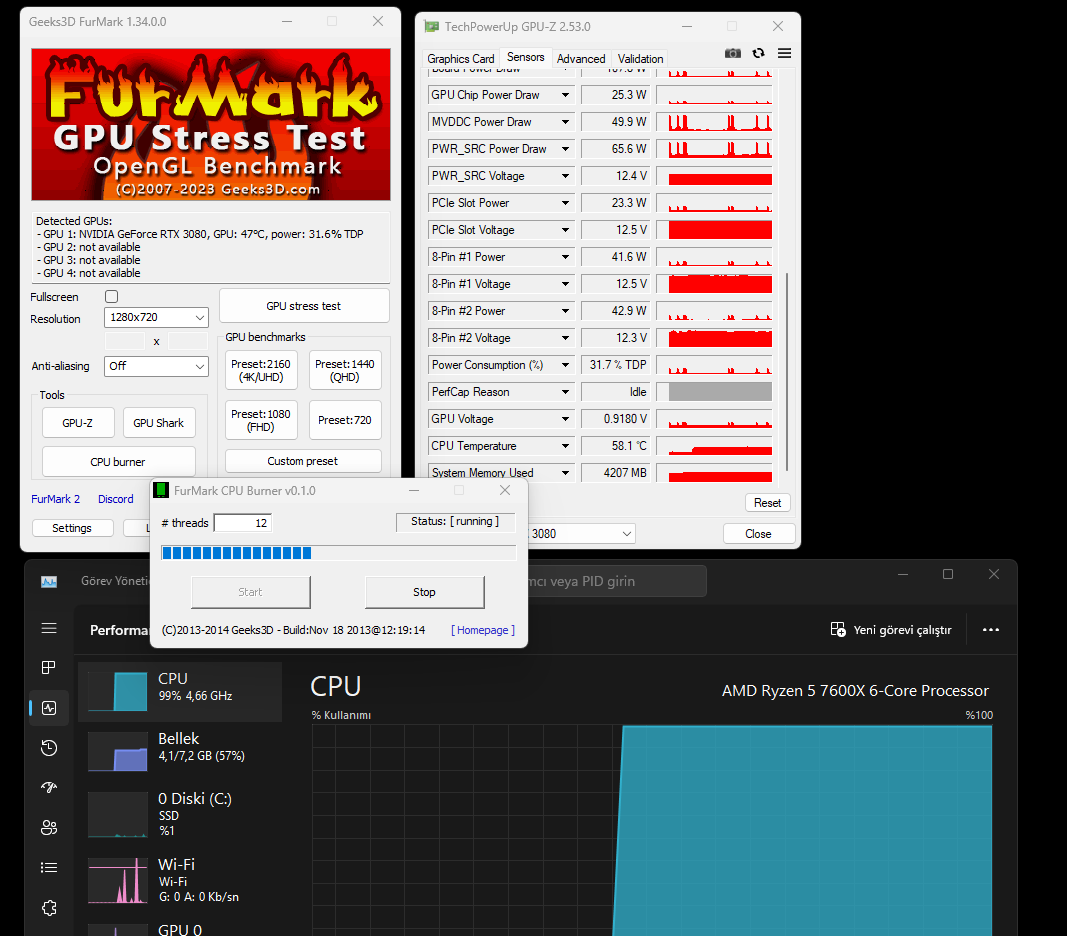Open Task Manager Processes page icon
This screenshot has height=936, width=1067.
click(x=49, y=668)
